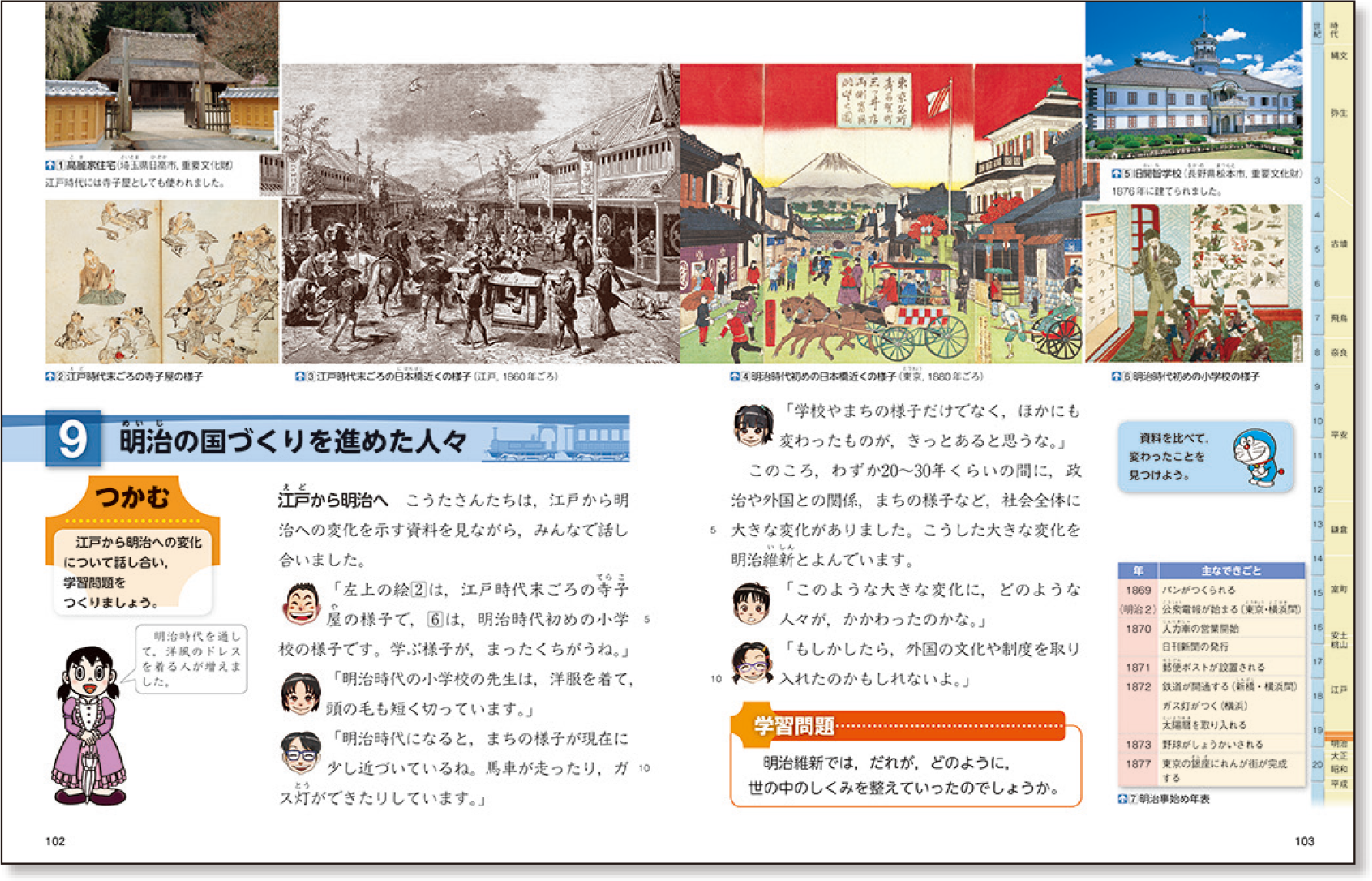Select 平成 on the era timeline
Screen dimensions: 1372x881
click(1339, 784)
